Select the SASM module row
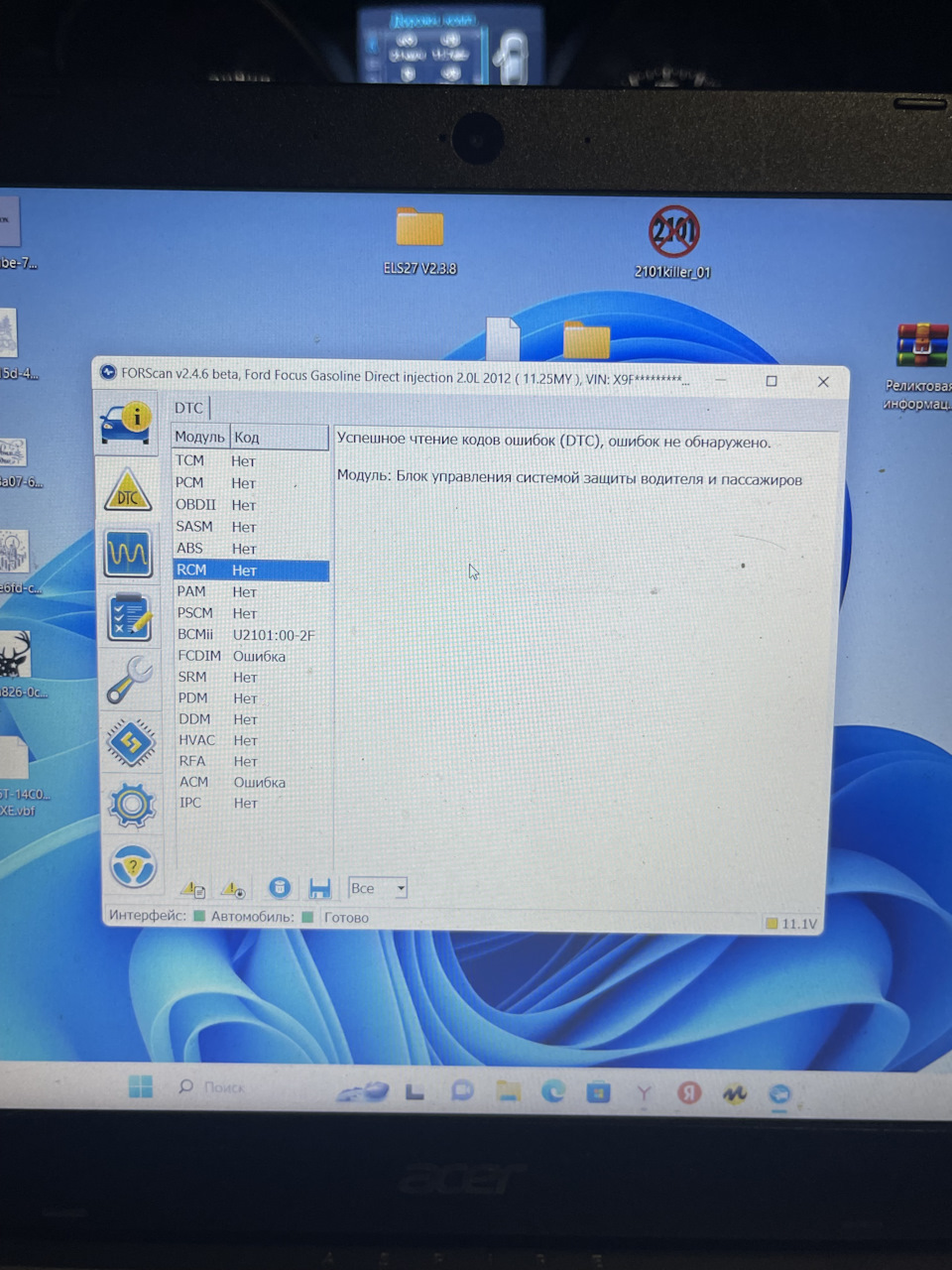This screenshot has width=952, height=1270. click(250, 526)
